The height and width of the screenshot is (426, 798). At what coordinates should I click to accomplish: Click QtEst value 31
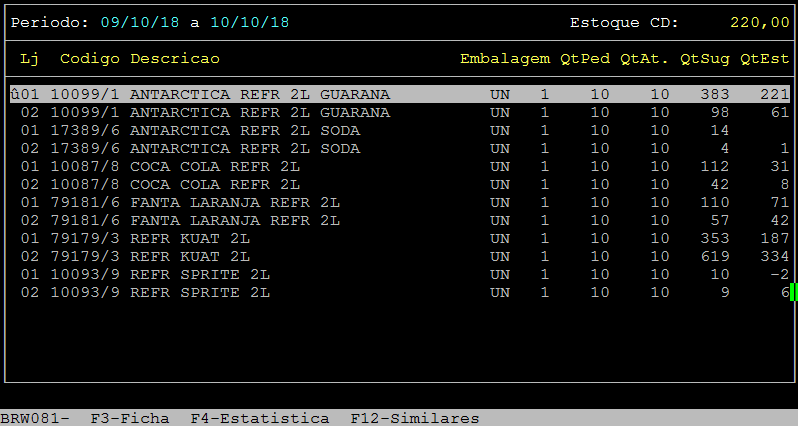780,166
